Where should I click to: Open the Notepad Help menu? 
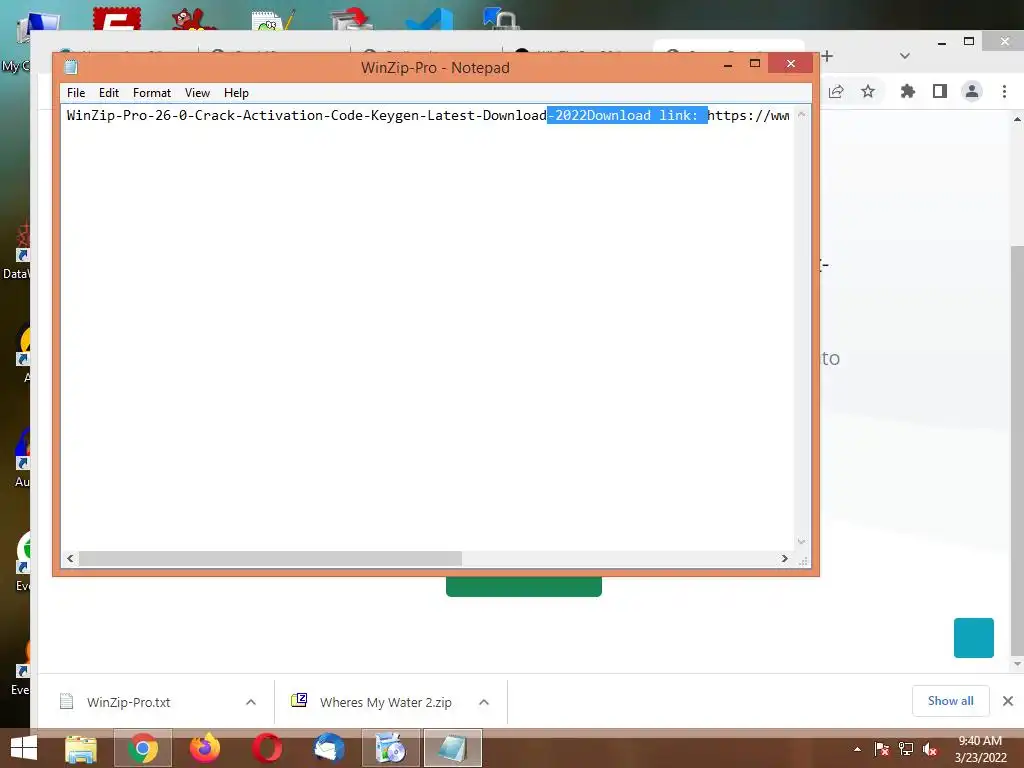coord(236,93)
